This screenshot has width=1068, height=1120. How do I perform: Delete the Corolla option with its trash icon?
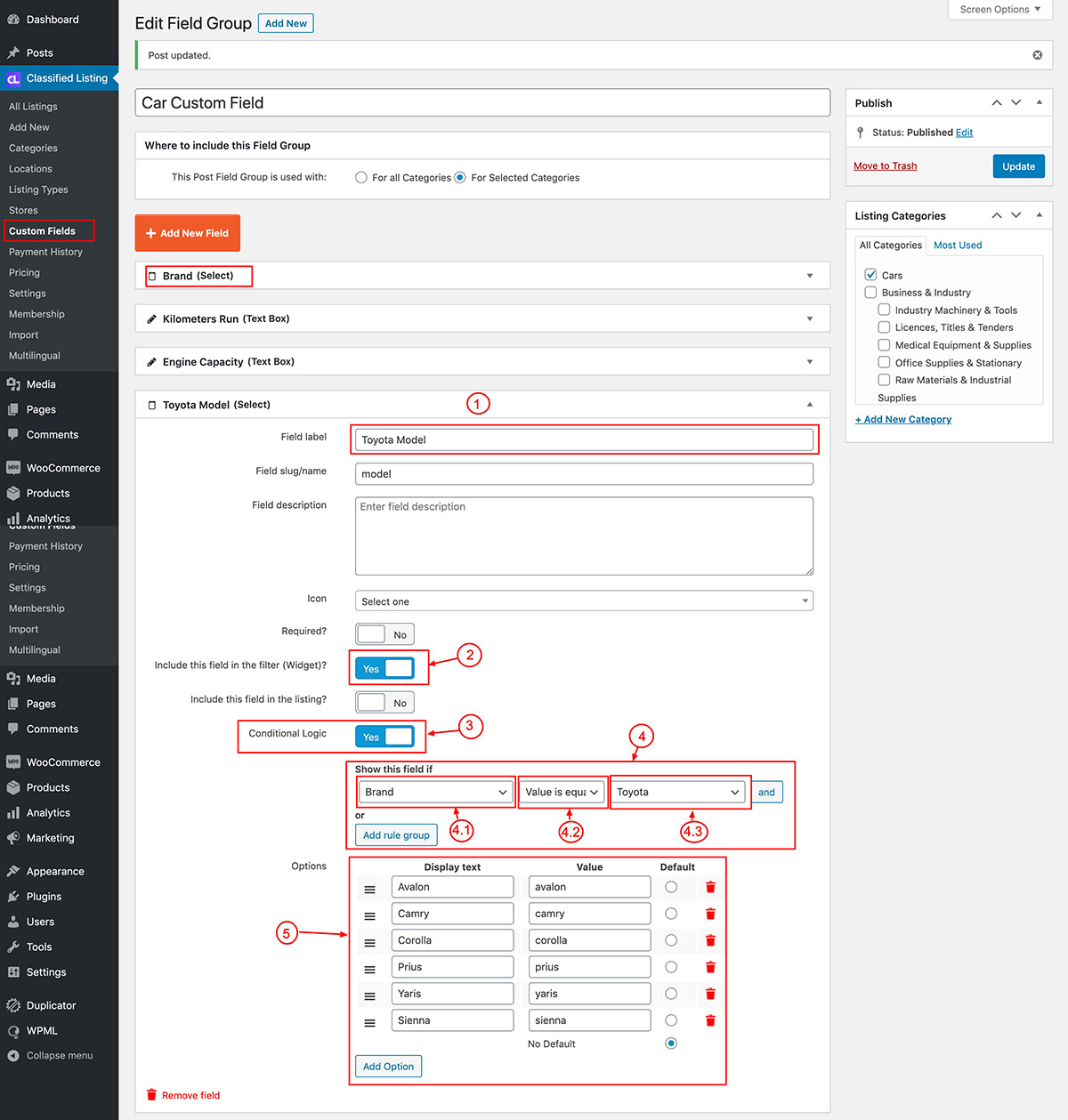pyautogui.click(x=710, y=940)
